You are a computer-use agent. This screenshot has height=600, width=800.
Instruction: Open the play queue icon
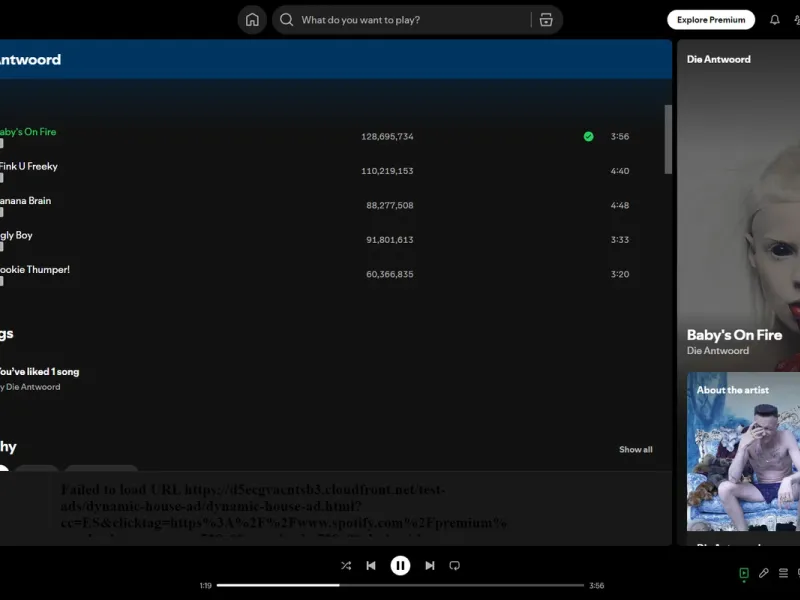click(x=783, y=573)
